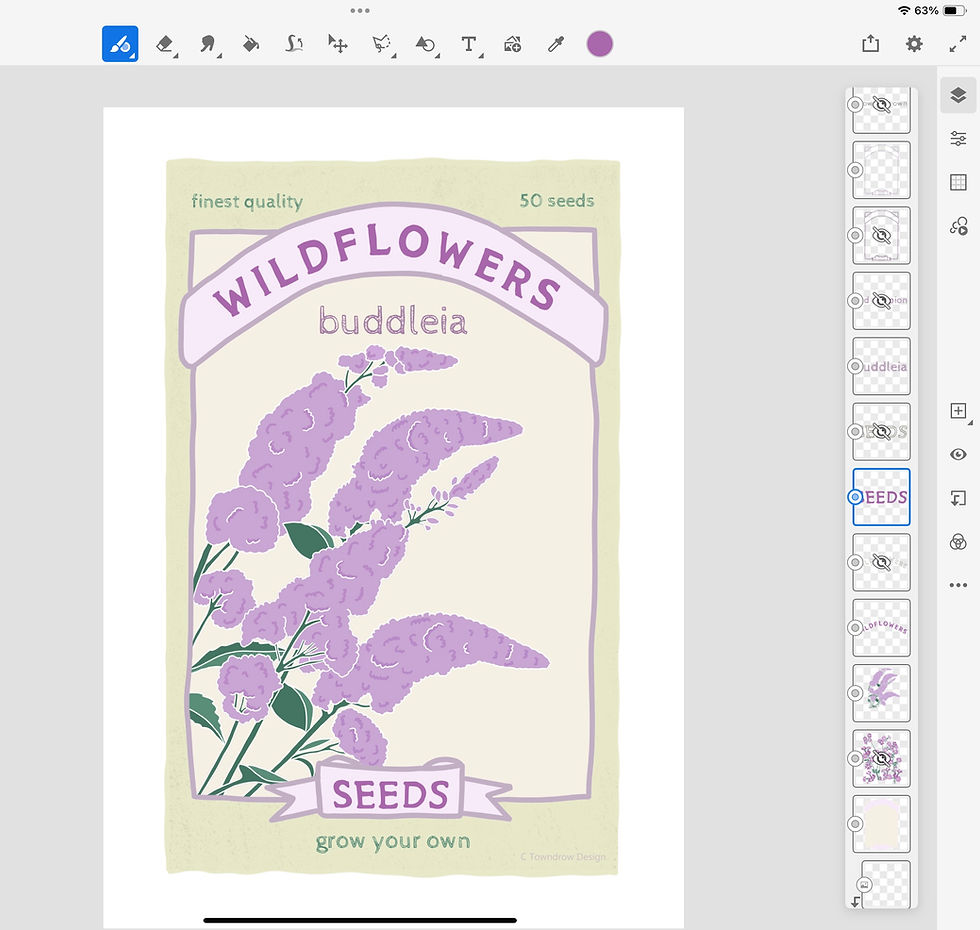
Task: Show the hidden frame outline layer
Action: 881,235
